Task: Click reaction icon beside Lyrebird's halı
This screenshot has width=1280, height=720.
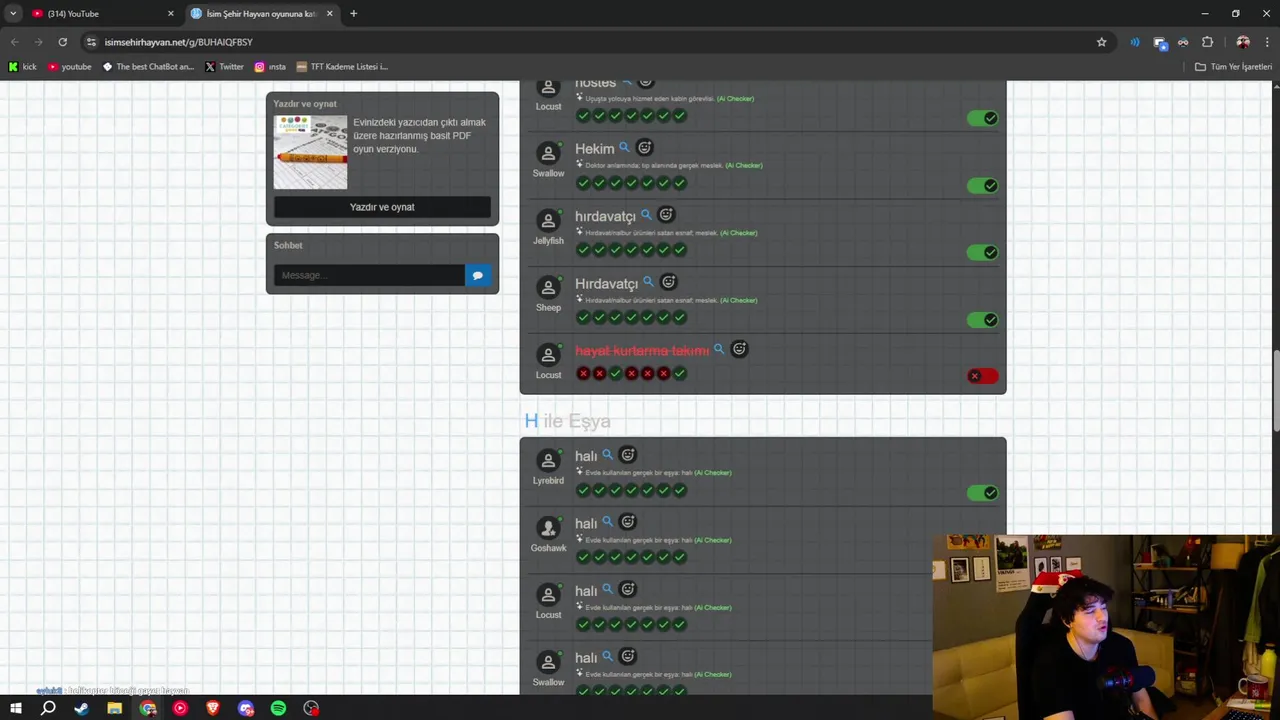Action: click(628, 455)
